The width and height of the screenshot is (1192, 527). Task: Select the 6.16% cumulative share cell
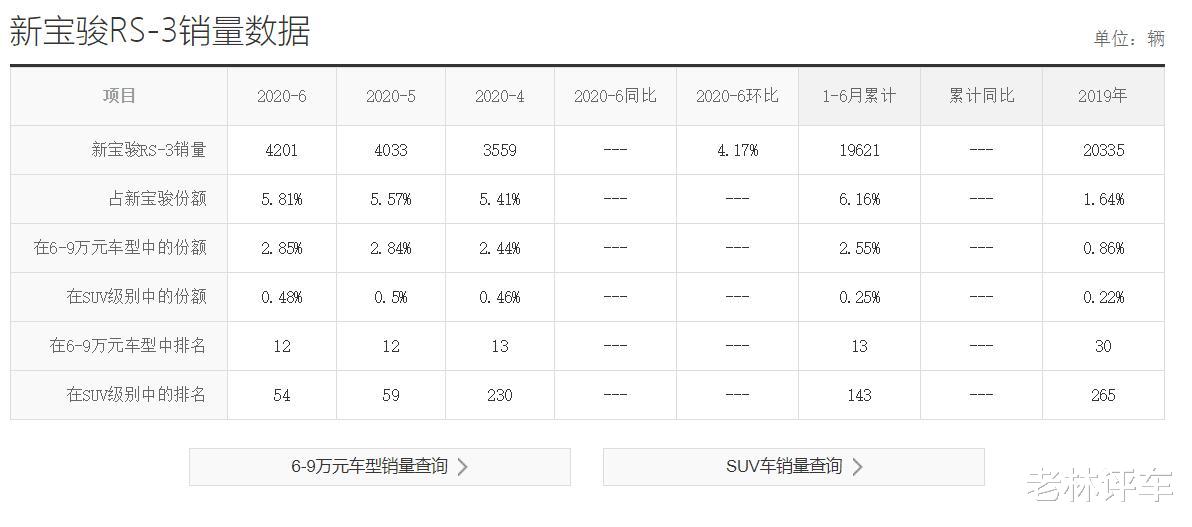(859, 200)
